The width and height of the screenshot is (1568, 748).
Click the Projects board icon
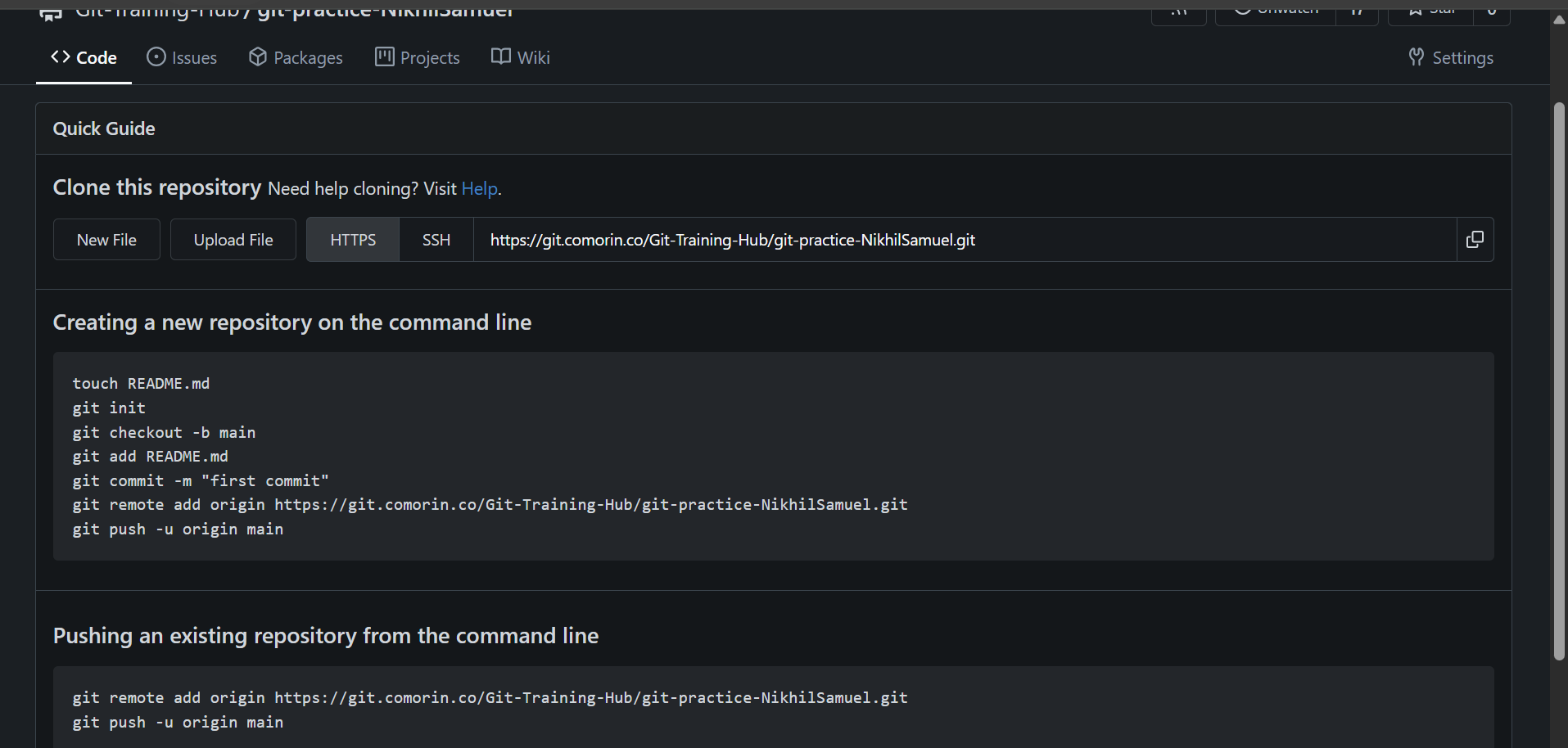[x=385, y=57]
